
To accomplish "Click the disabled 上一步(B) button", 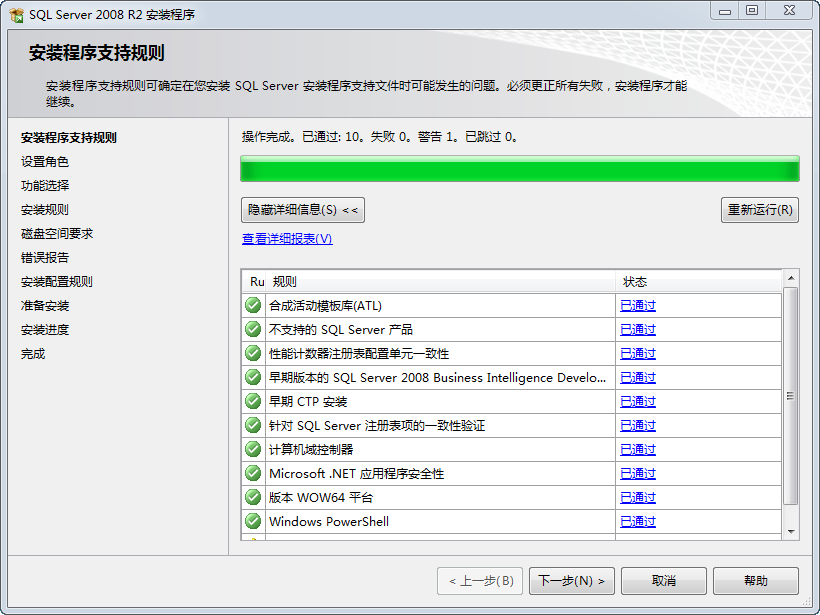I will pos(480,581).
